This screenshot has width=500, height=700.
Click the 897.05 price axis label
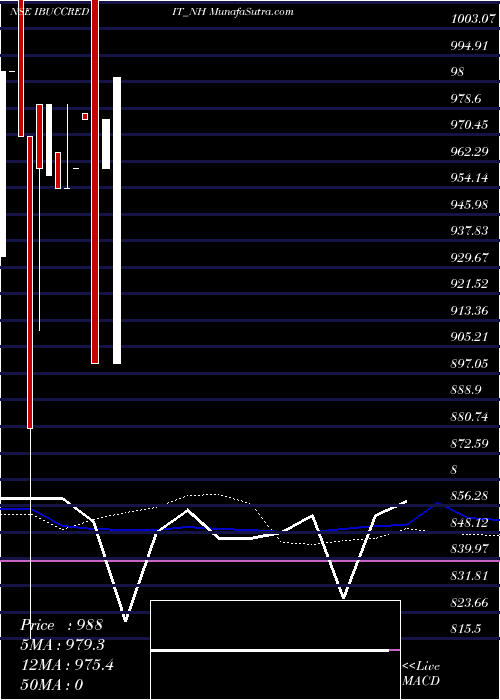pos(469,364)
